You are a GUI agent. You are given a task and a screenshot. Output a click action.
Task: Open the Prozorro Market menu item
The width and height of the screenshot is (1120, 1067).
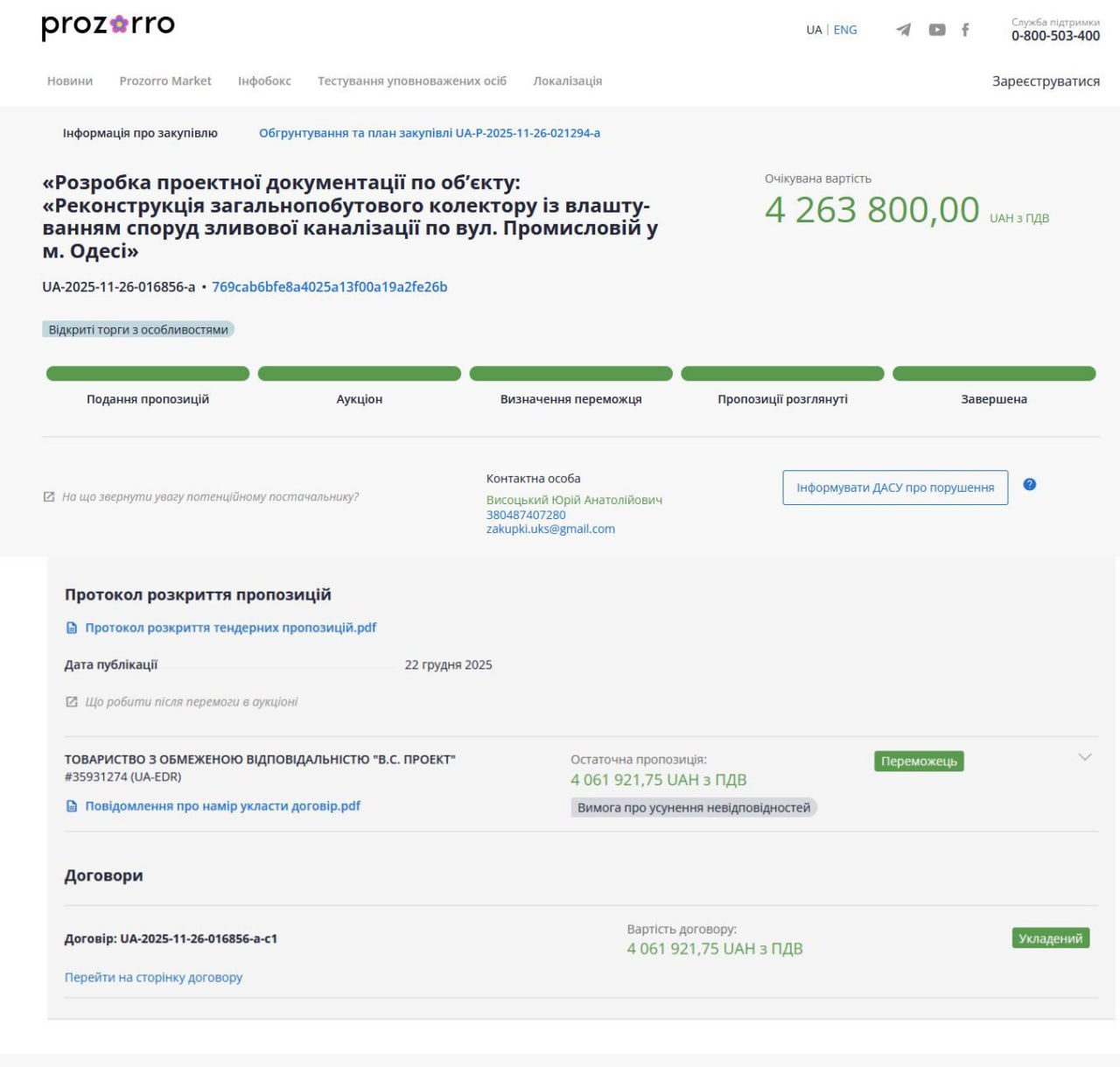(x=165, y=81)
